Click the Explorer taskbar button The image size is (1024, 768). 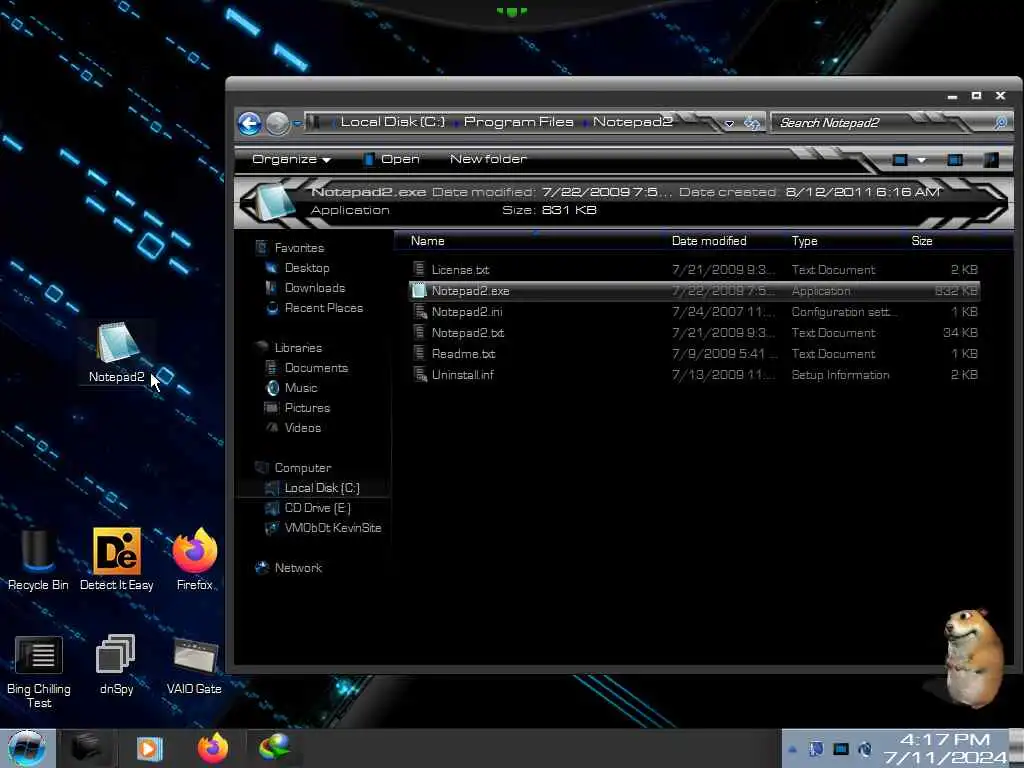[x=87, y=748]
